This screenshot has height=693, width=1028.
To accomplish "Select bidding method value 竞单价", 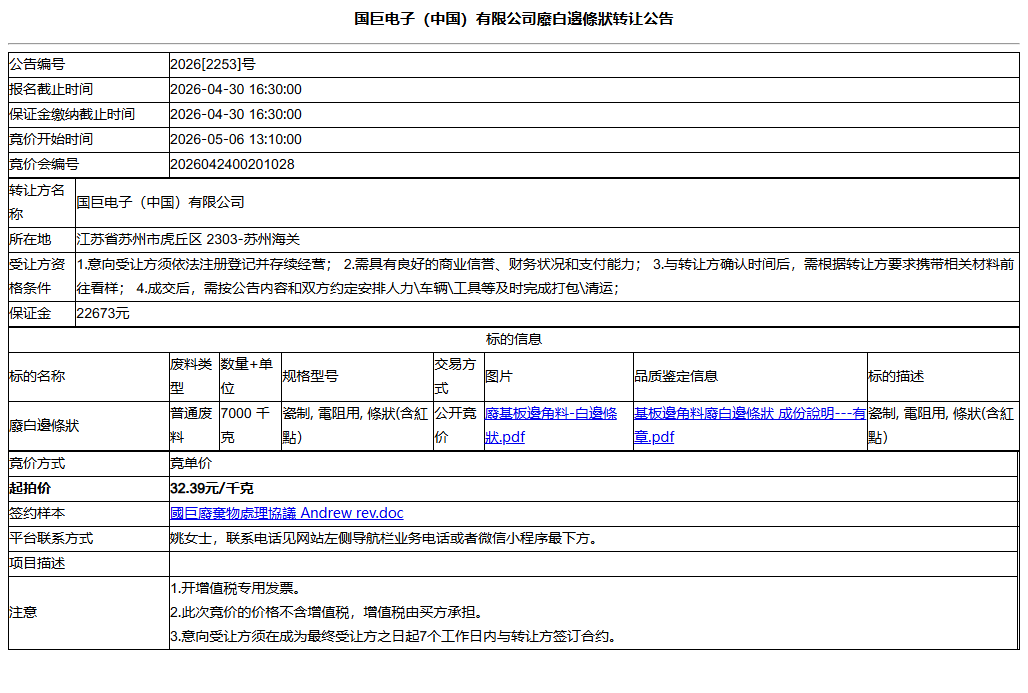I will 191,464.
